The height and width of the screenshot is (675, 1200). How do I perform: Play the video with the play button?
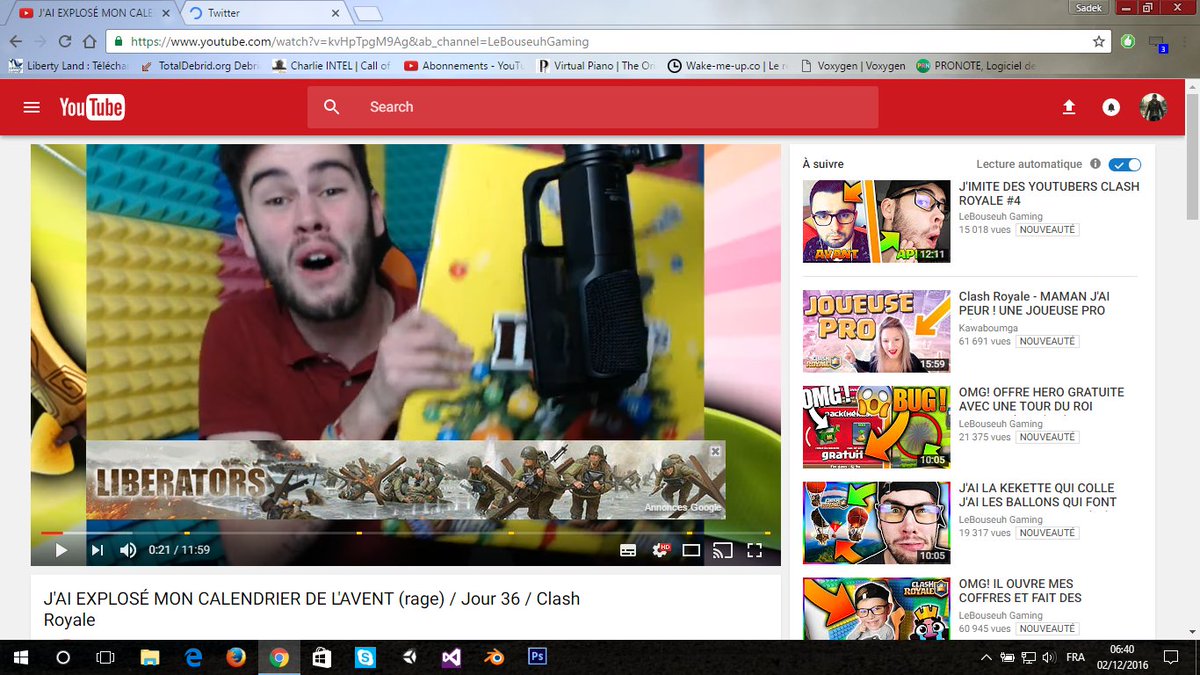[61, 550]
